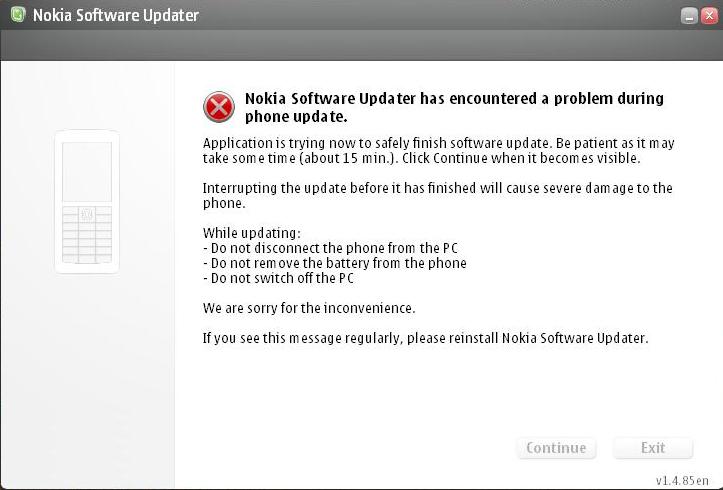This screenshot has width=723, height=490.
Task: Click the phone illustration's screen
Action: (x=87, y=171)
